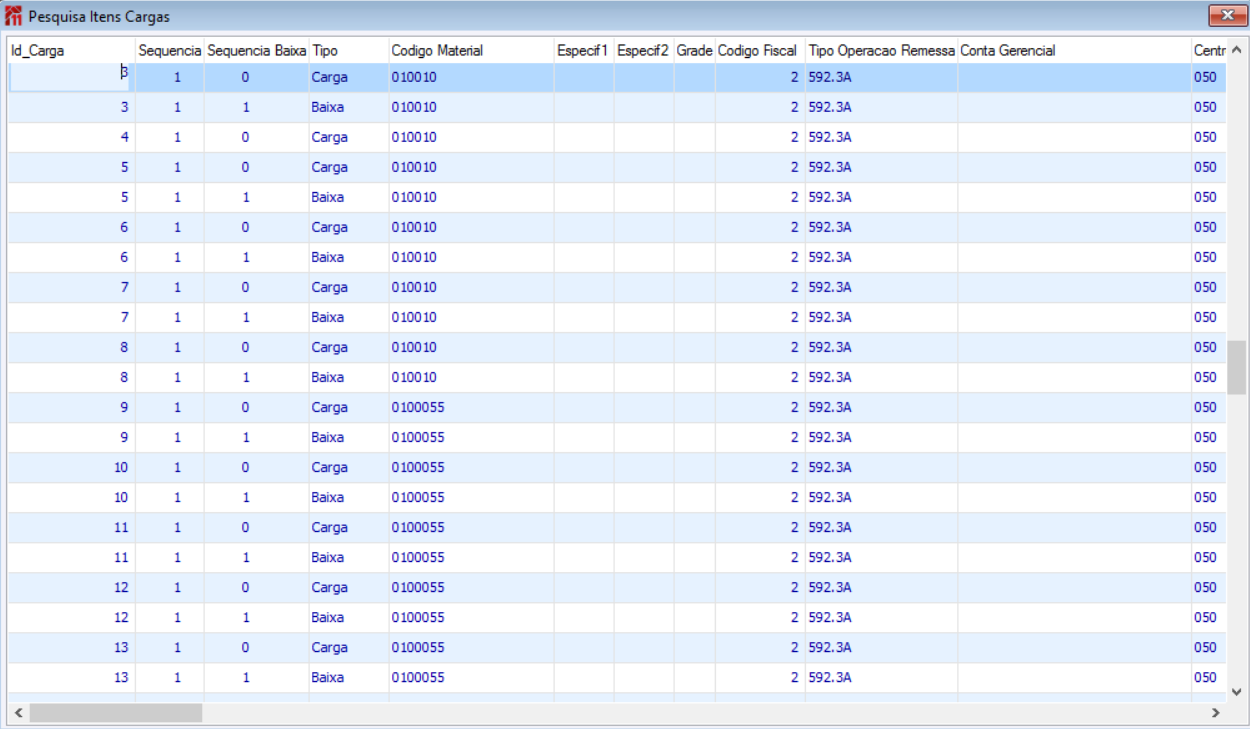The width and height of the screenshot is (1250, 729).
Task: Select the Baixa cell in the Id_Carga 7 row
Action: coord(349,317)
